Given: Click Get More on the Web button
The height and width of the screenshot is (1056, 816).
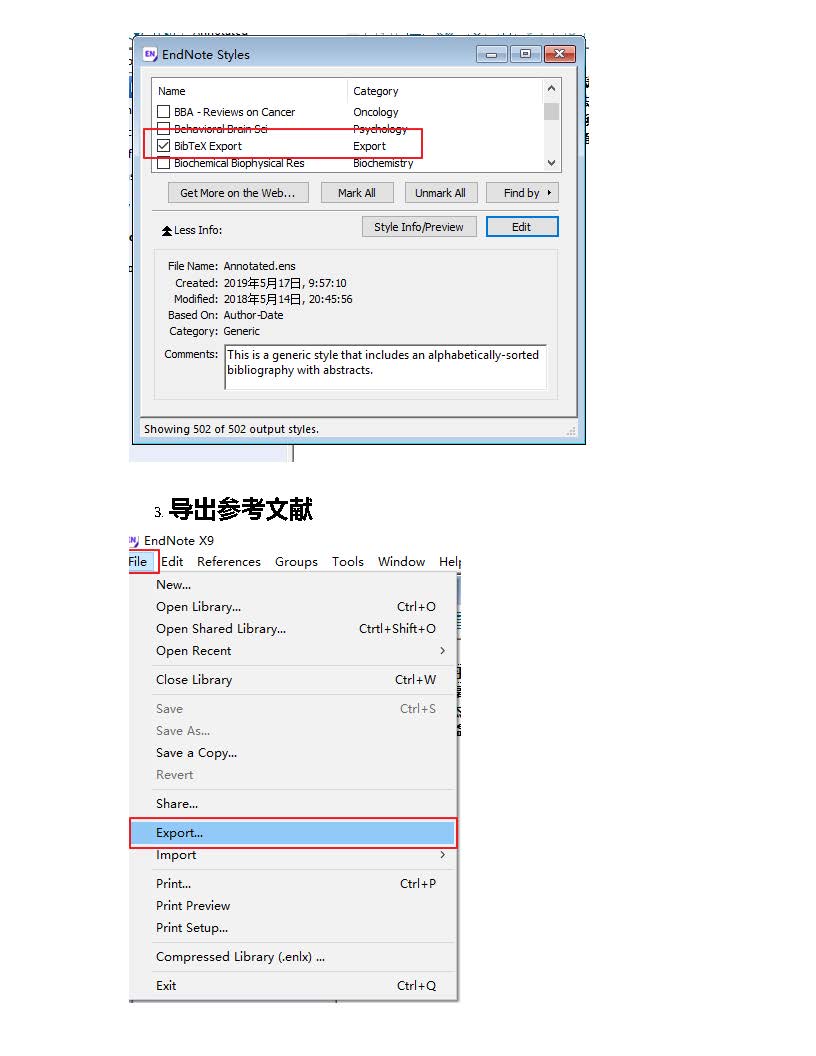Looking at the screenshot, I should click(238, 193).
